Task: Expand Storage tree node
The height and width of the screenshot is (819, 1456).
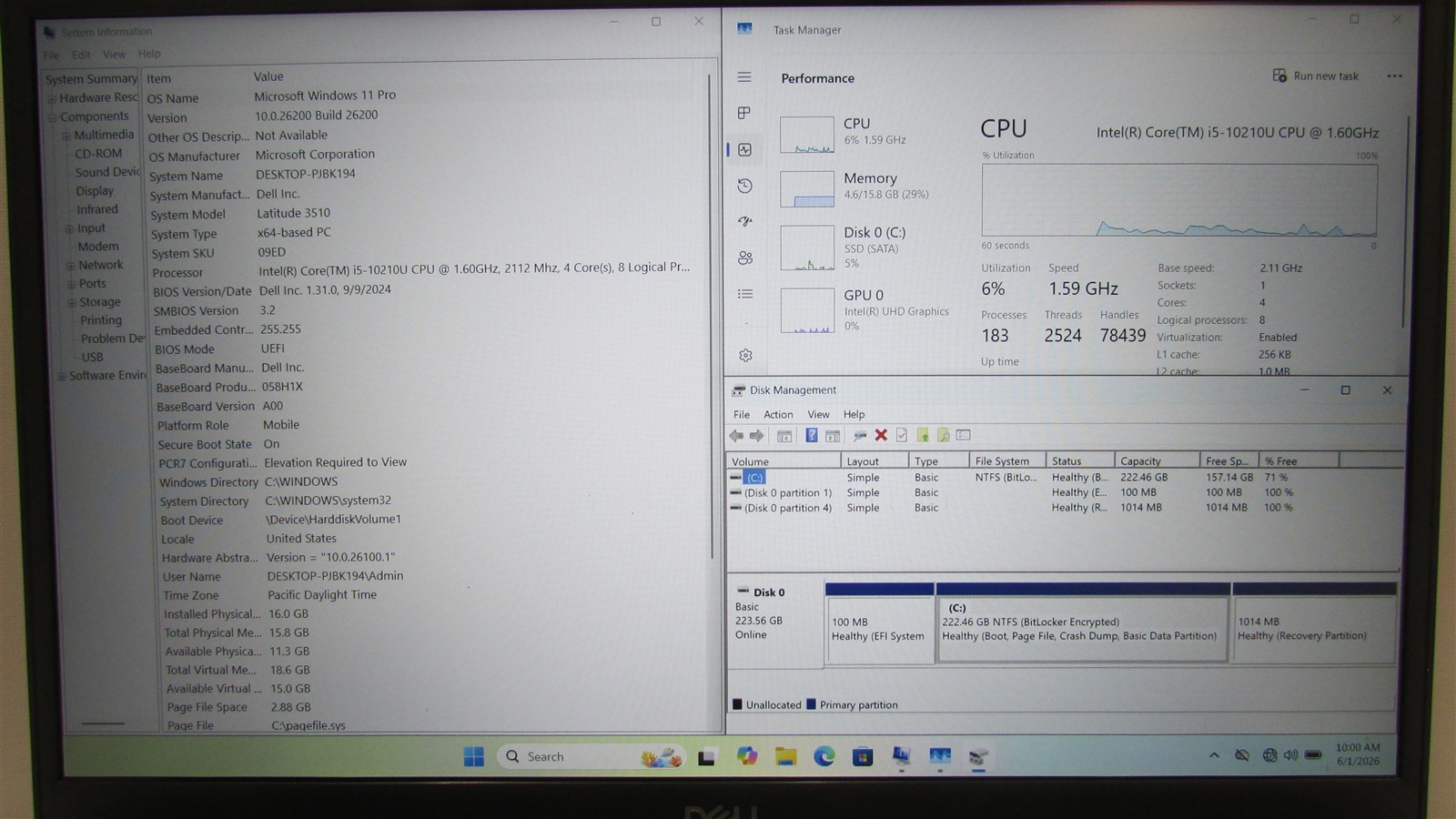Action: [x=72, y=302]
